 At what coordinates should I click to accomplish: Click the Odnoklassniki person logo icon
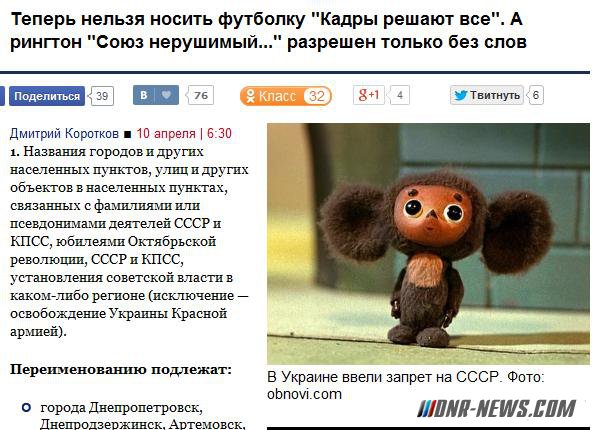tap(250, 96)
